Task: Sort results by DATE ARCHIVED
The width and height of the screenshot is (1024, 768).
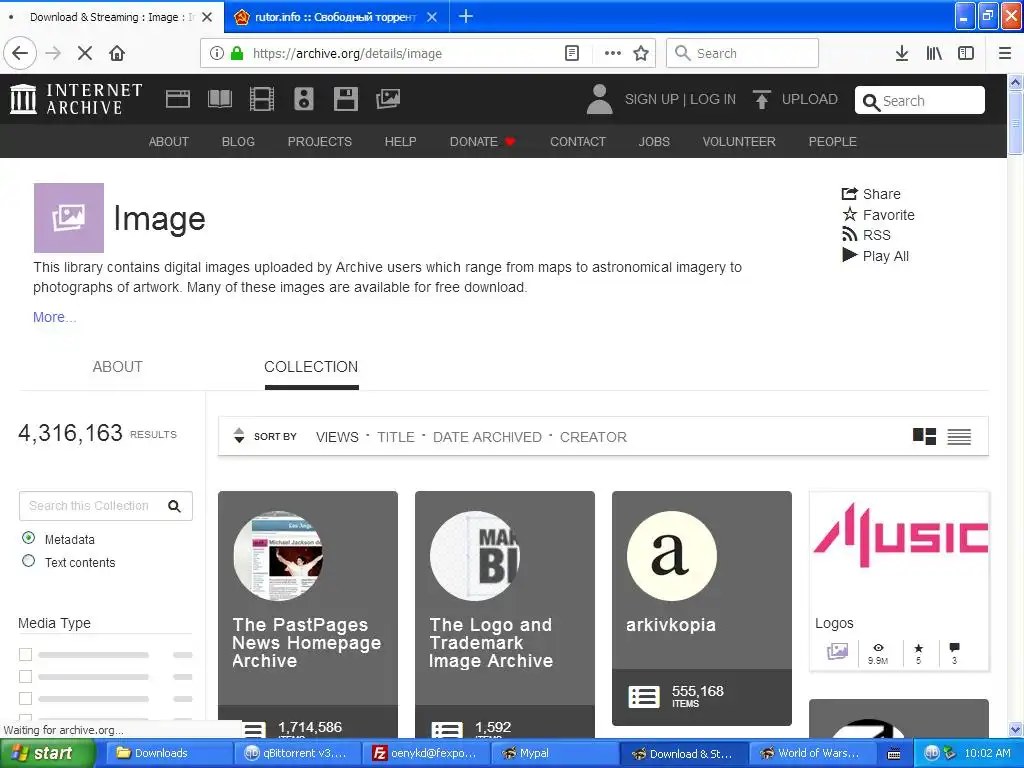Action: pos(487,437)
